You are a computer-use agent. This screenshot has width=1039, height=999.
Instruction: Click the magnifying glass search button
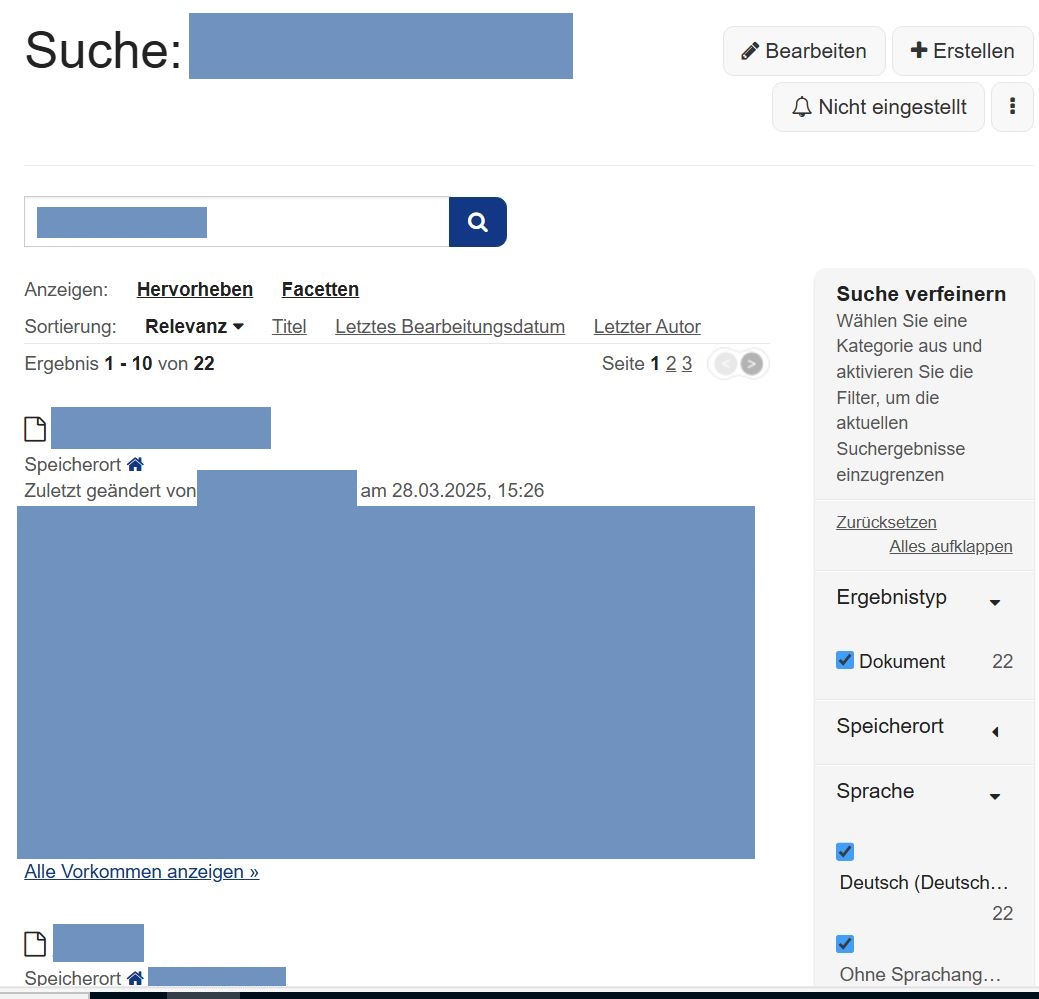tap(477, 222)
